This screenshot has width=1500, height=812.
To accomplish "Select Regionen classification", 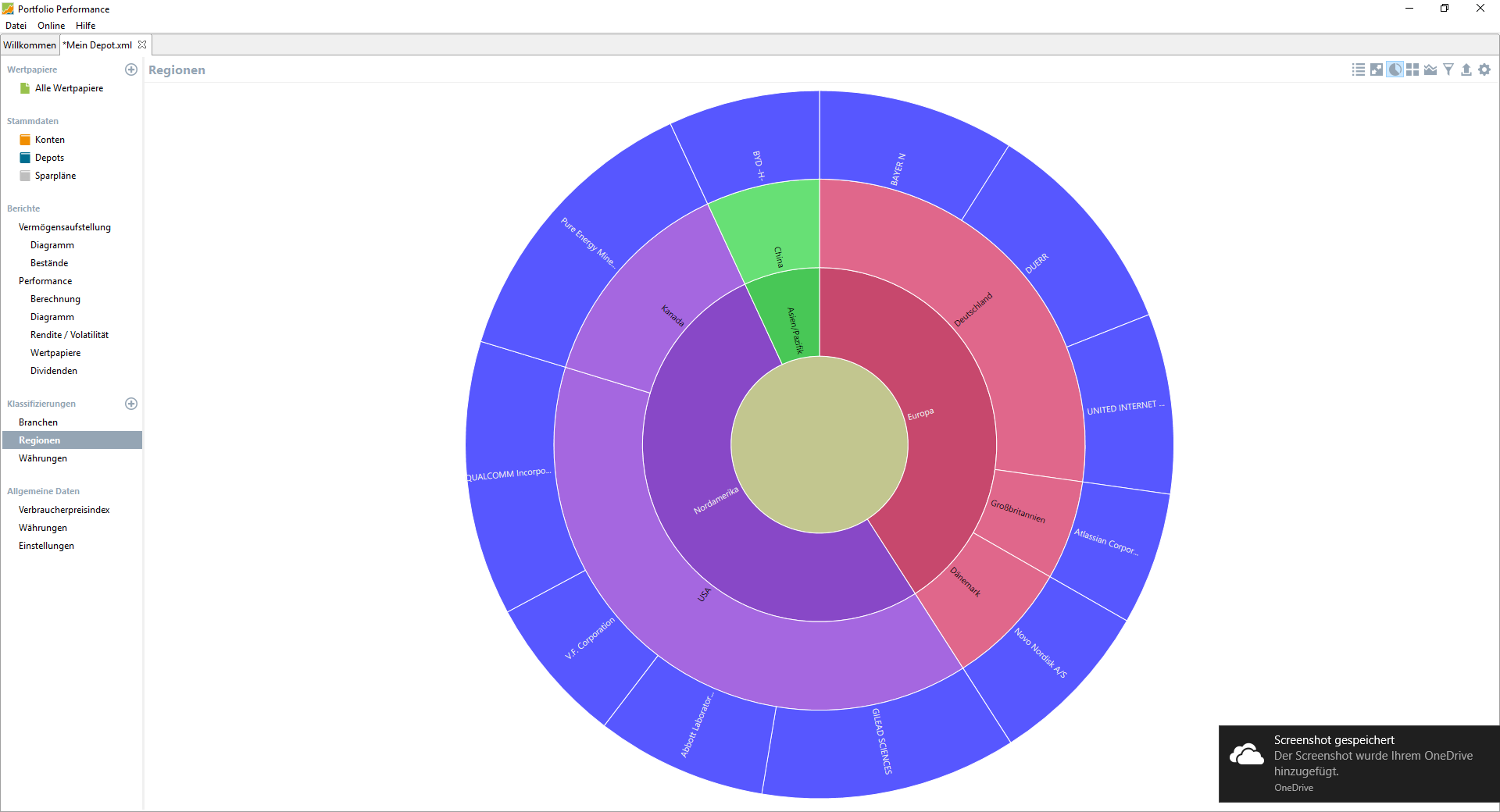I will pyautogui.click(x=72, y=440).
